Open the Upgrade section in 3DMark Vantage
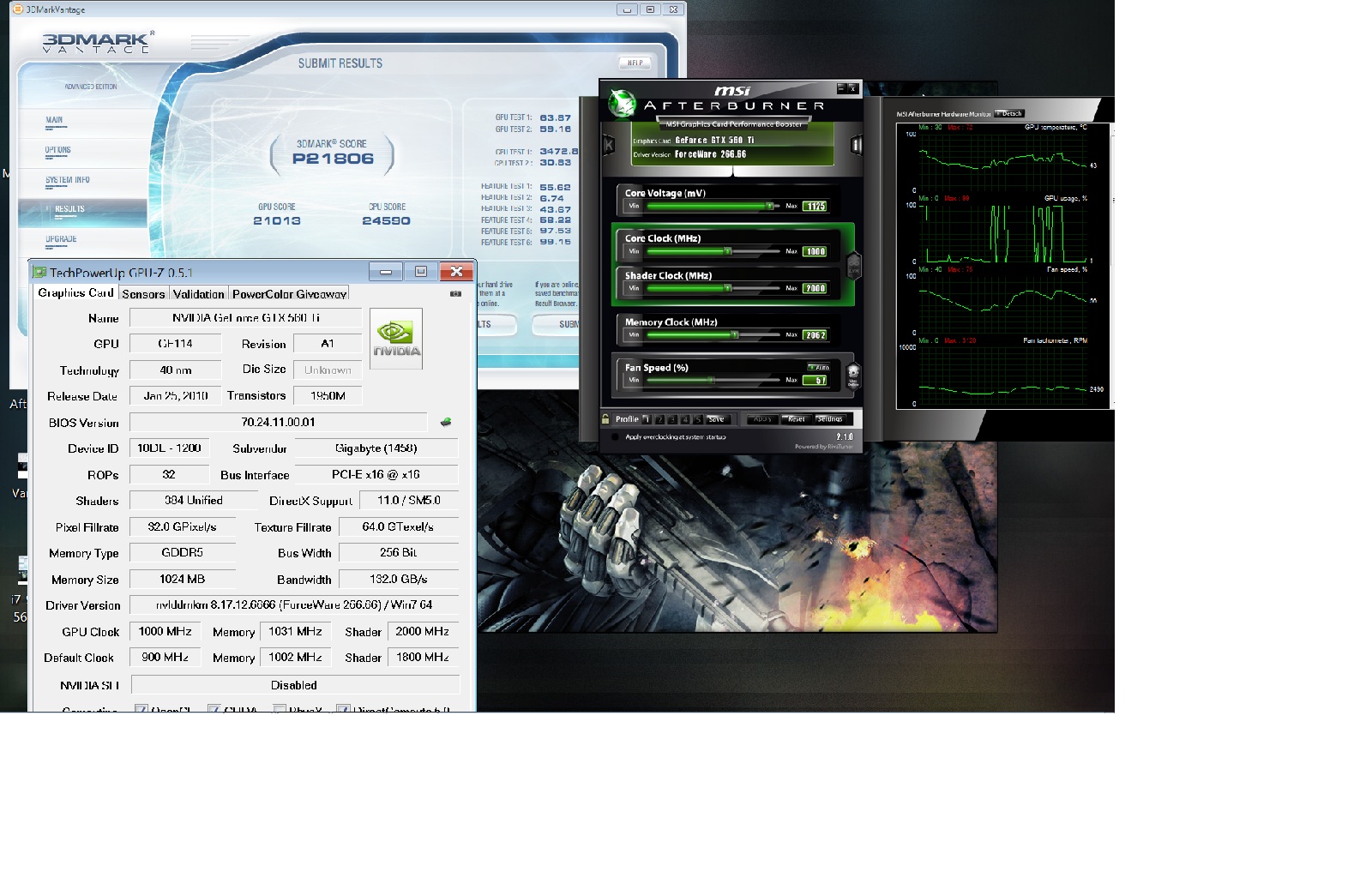 coord(61,239)
